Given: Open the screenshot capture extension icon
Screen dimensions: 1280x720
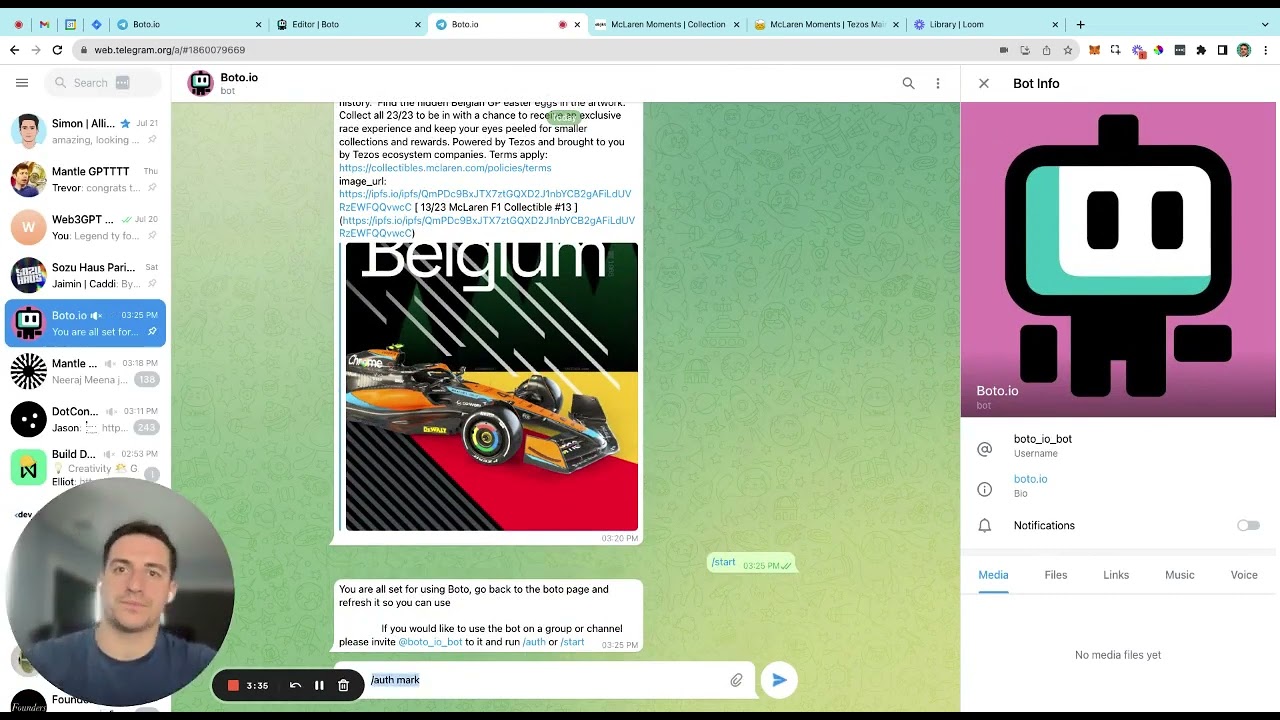Looking at the screenshot, I should point(1116,50).
